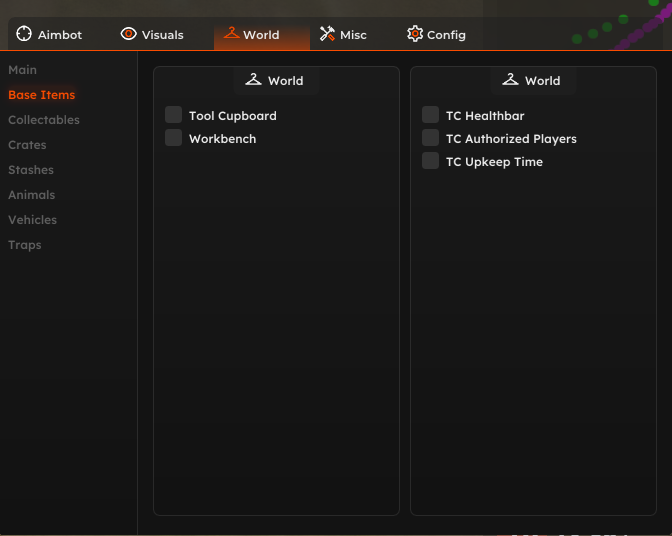Open the Traps sidebar section
Image resolution: width=672 pixels, height=536 pixels.
click(25, 245)
